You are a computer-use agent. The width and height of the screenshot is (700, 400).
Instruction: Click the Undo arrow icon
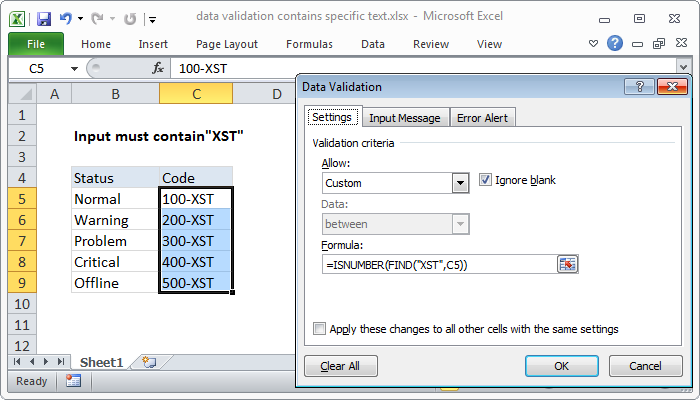(66, 19)
